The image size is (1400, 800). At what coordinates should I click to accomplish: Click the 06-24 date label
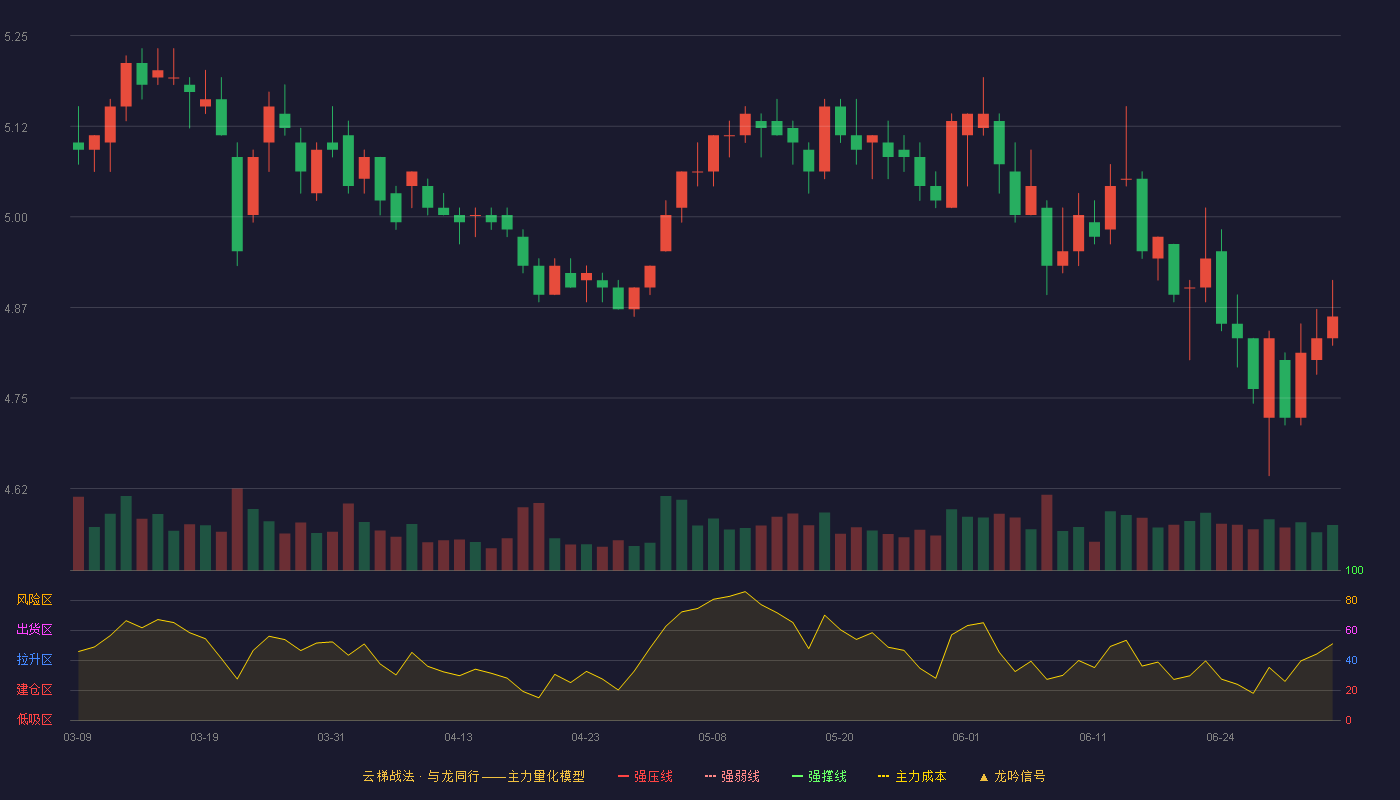[x=1220, y=737]
